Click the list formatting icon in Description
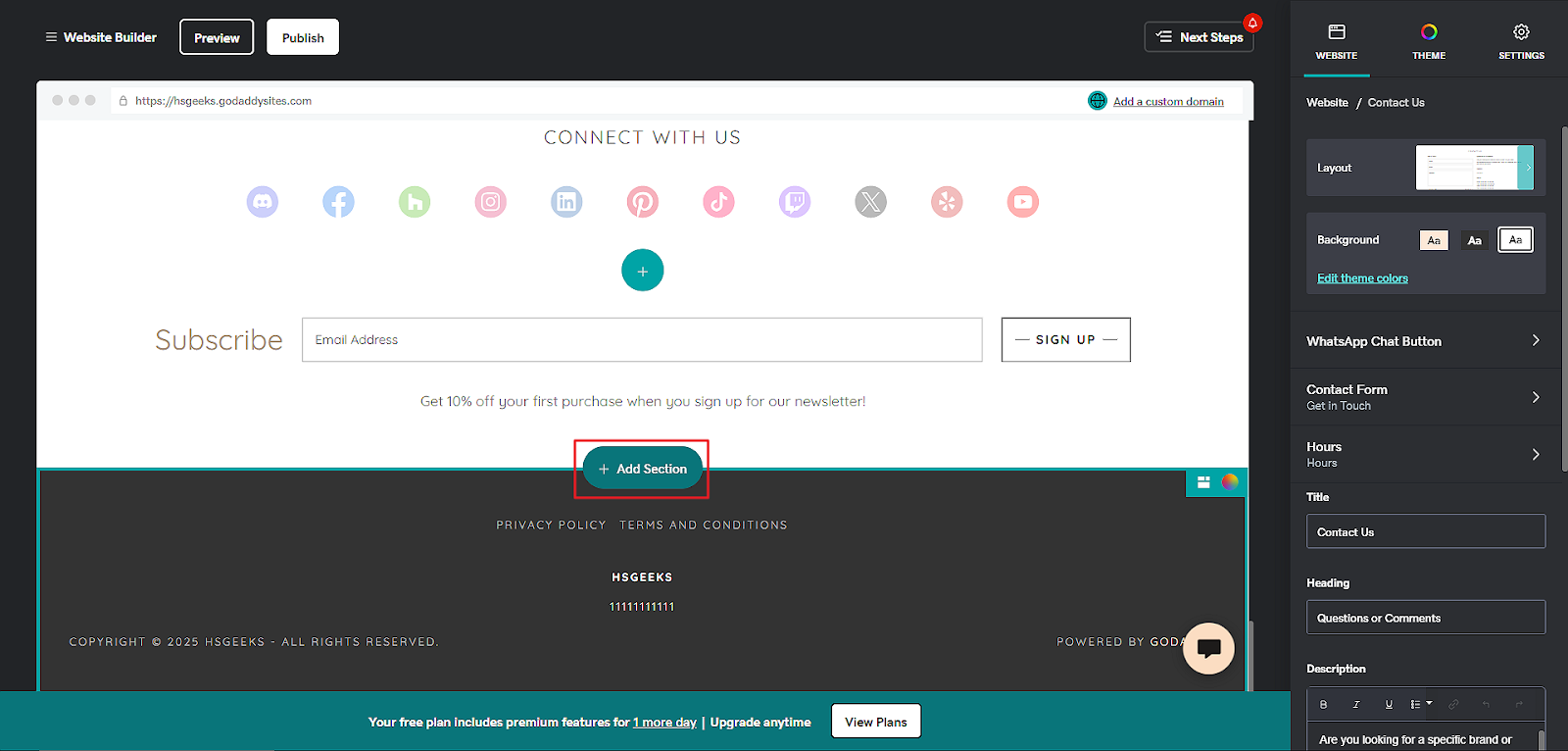 click(x=1415, y=704)
